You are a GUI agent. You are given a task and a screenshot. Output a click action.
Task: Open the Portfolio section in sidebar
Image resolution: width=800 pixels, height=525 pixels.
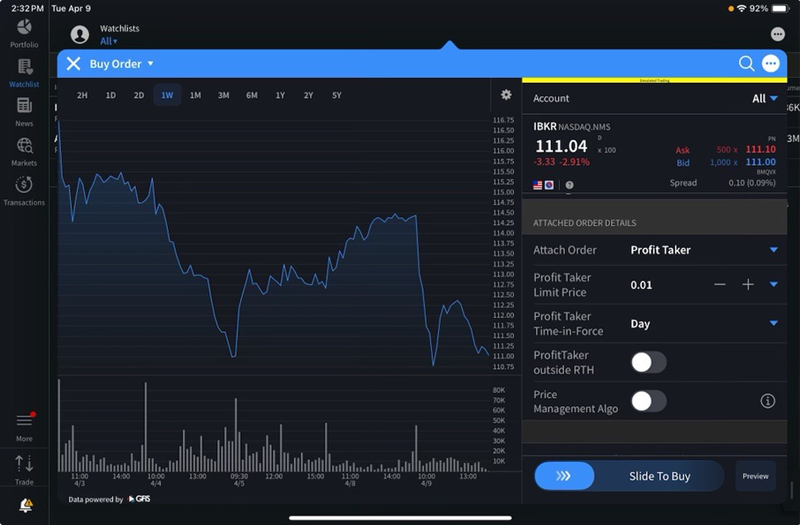(24, 34)
